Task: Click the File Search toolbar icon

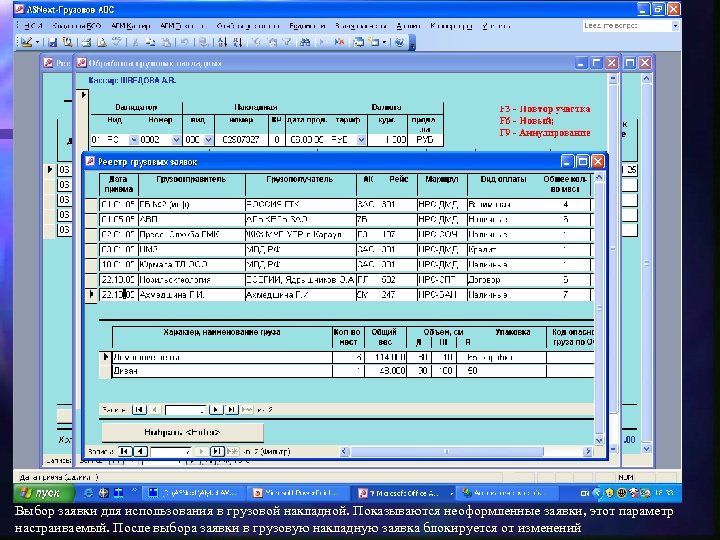Action: coord(68,42)
